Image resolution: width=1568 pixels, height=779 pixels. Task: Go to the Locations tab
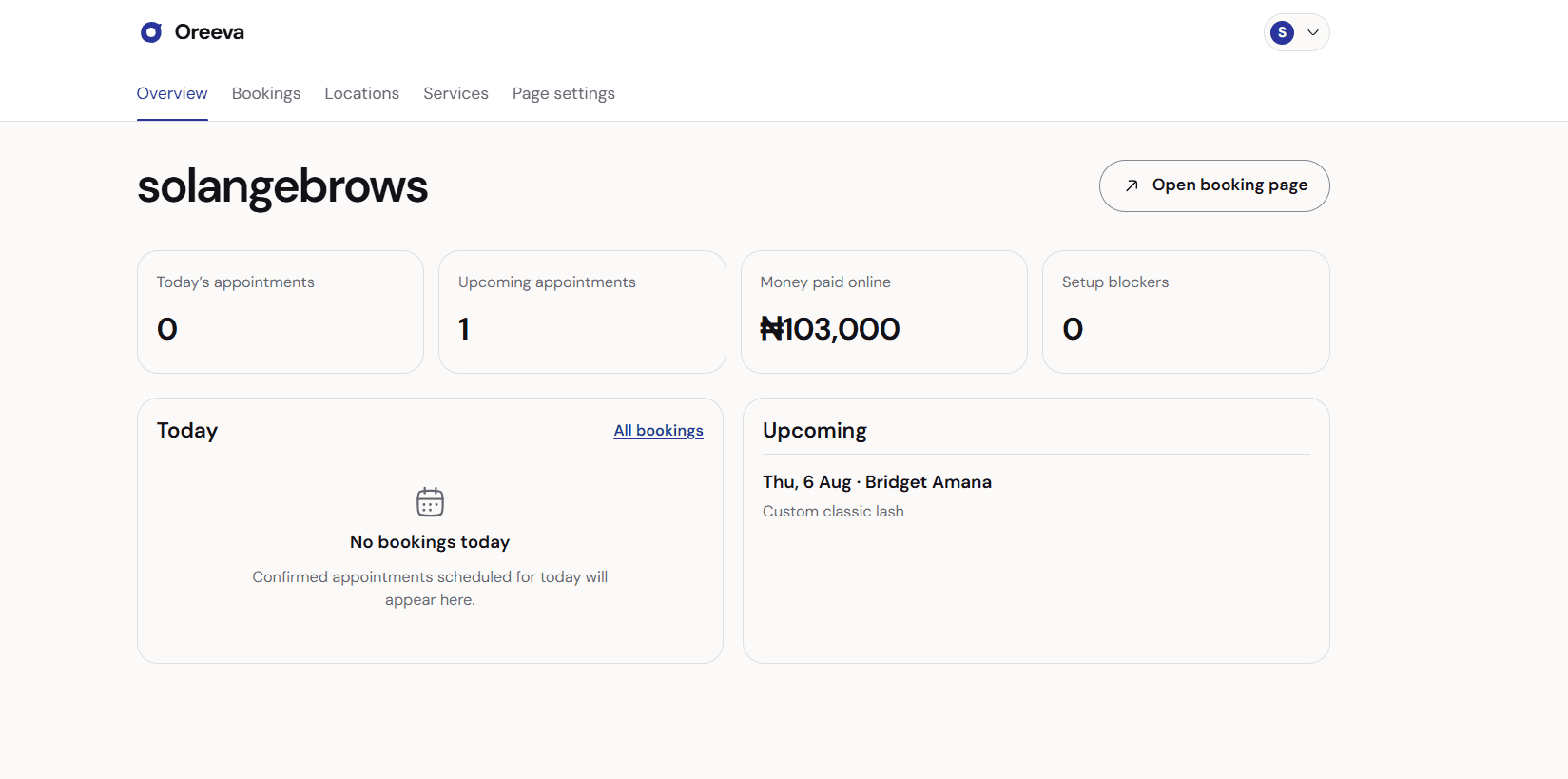tap(362, 93)
